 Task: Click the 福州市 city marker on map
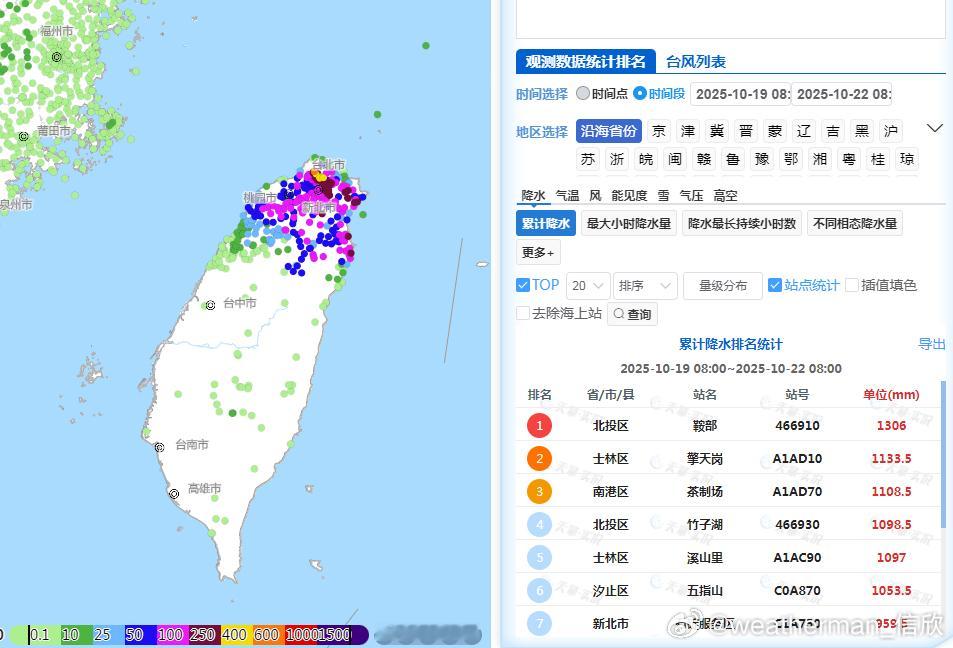pos(57,57)
